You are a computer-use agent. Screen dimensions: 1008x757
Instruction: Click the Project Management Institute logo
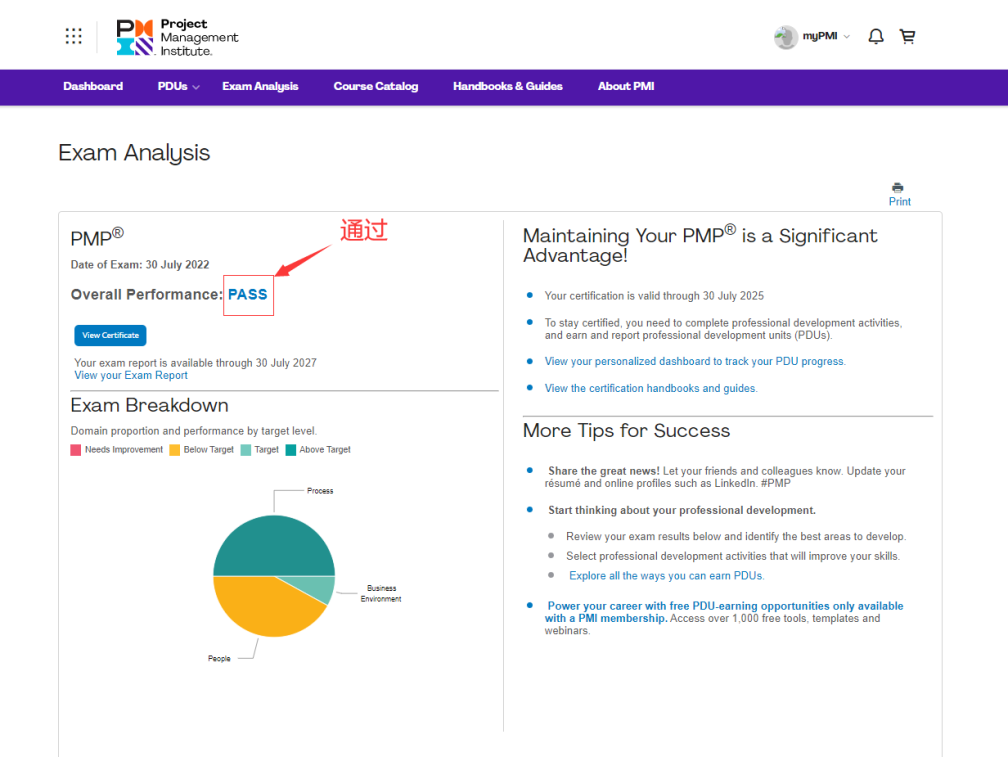click(177, 37)
